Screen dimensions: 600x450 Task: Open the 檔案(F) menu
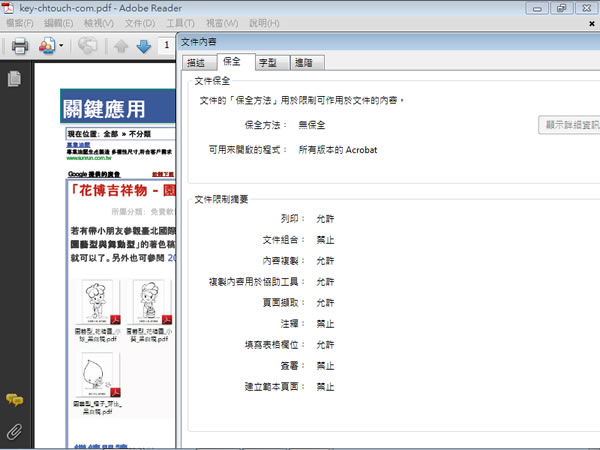click(20, 23)
